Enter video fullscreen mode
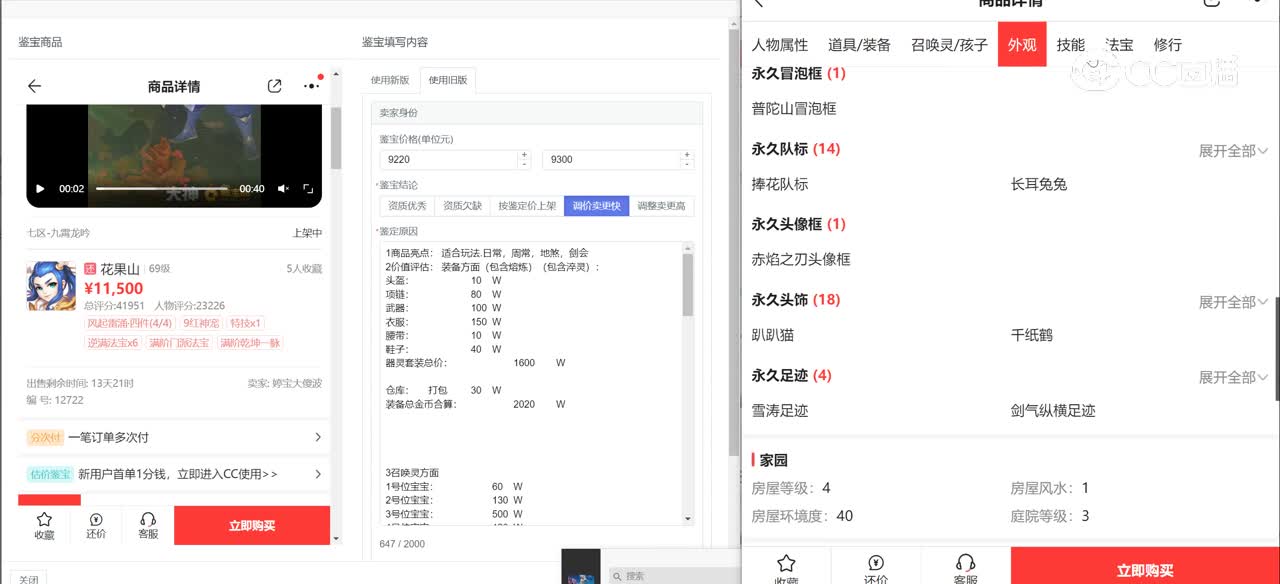Viewport: 1280px width, 584px height. [x=308, y=189]
